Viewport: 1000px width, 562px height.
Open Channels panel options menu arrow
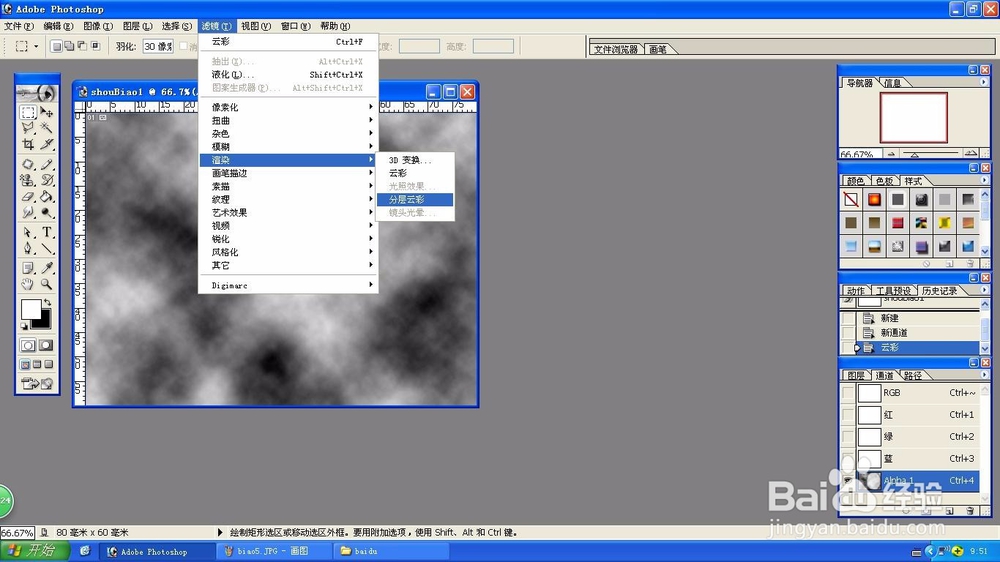point(983,375)
